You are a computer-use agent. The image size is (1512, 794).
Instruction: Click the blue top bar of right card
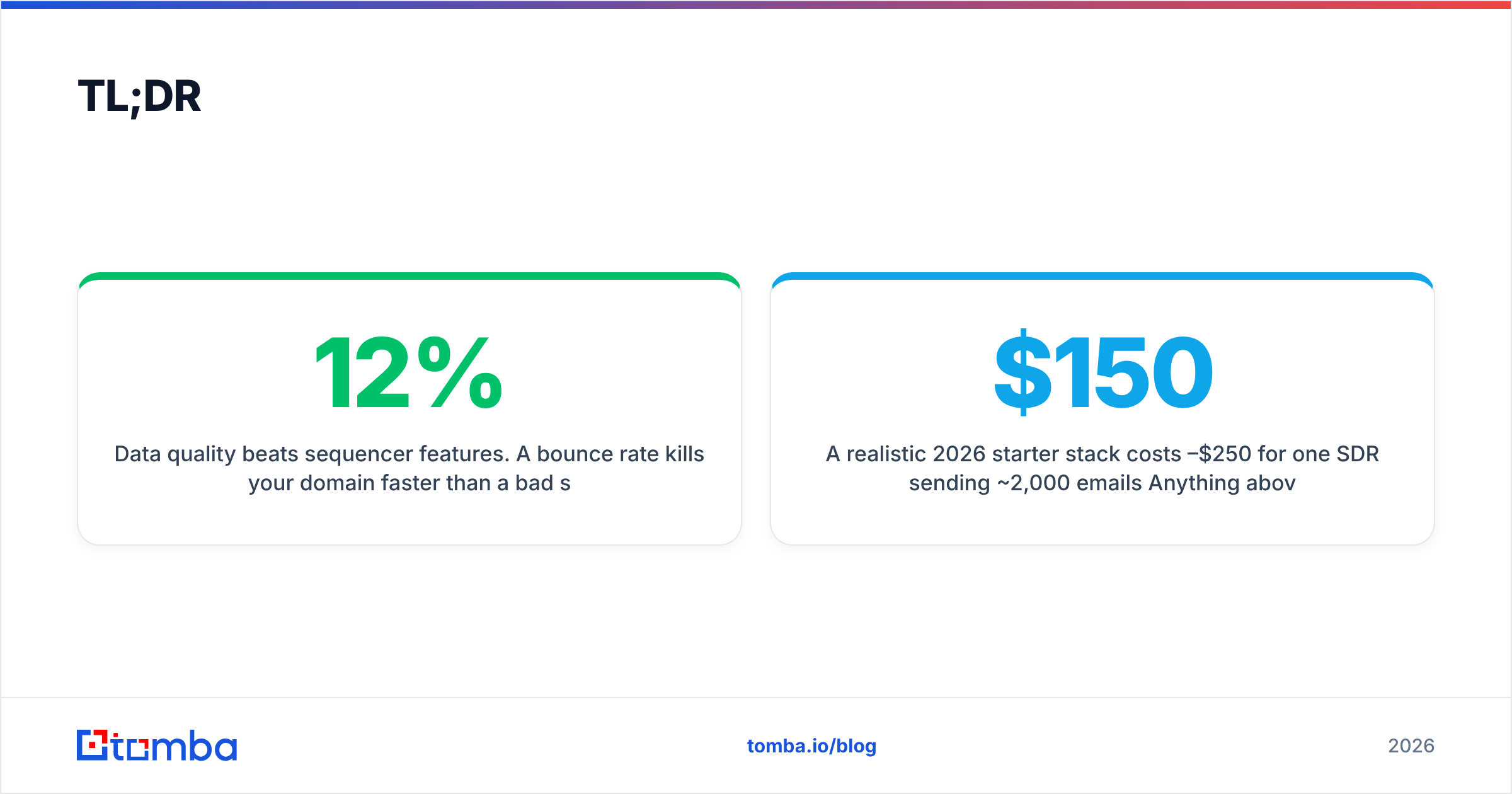(x=1102, y=276)
